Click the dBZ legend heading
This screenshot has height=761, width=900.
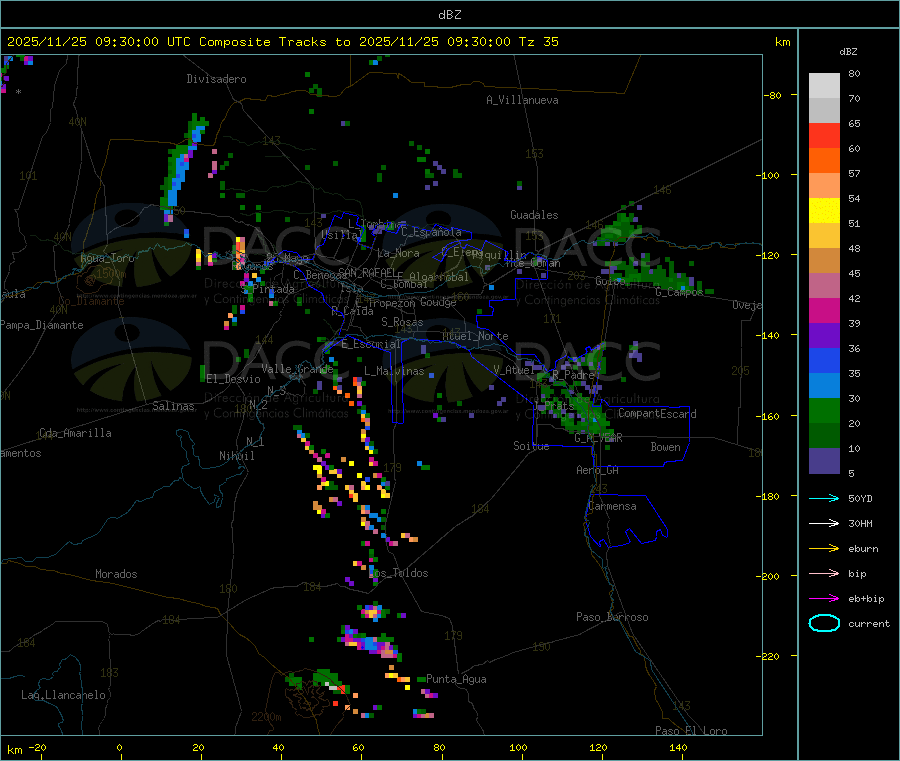coord(848,52)
